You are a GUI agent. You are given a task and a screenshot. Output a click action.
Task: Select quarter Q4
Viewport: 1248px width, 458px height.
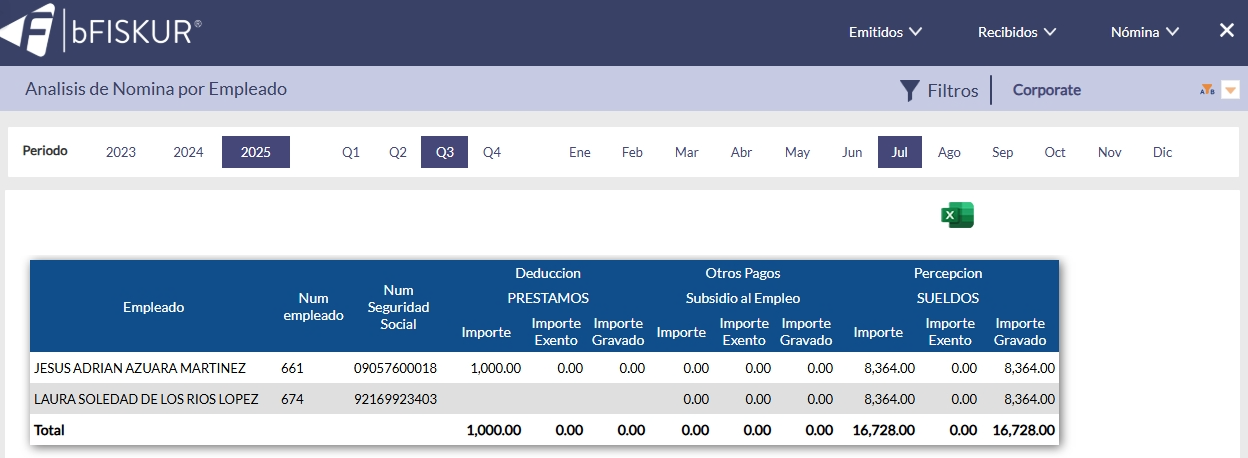coord(492,152)
